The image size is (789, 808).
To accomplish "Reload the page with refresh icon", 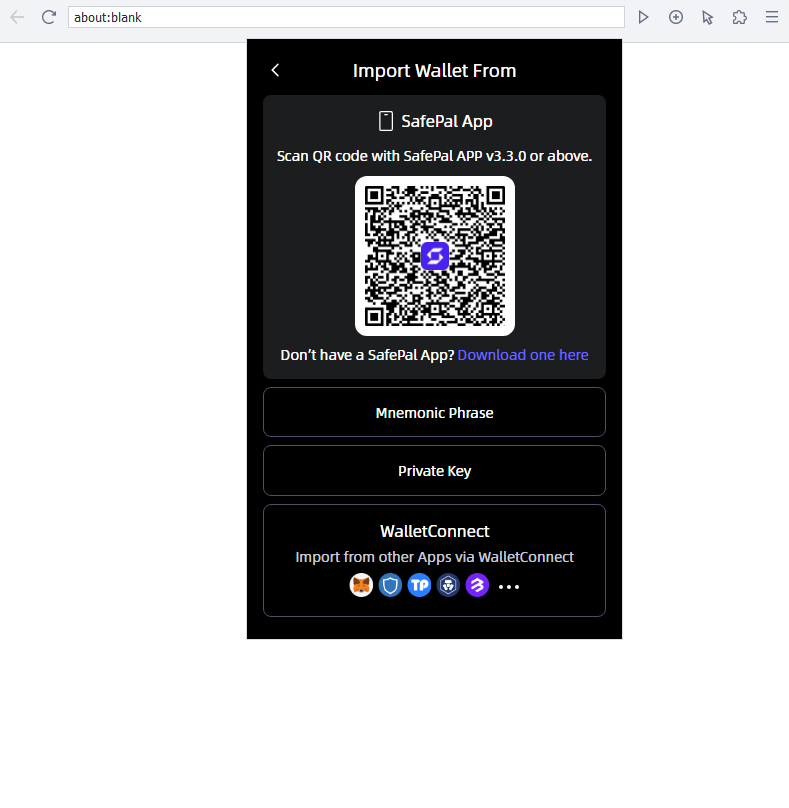I will (49, 17).
